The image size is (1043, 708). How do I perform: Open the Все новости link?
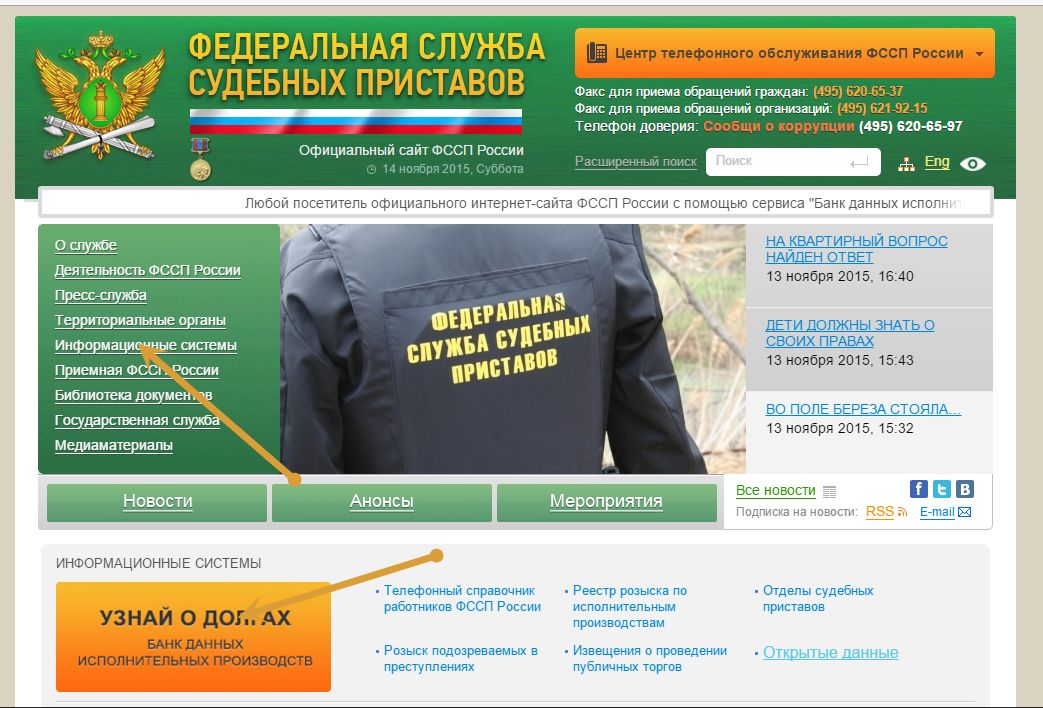pyautogui.click(x=776, y=490)
